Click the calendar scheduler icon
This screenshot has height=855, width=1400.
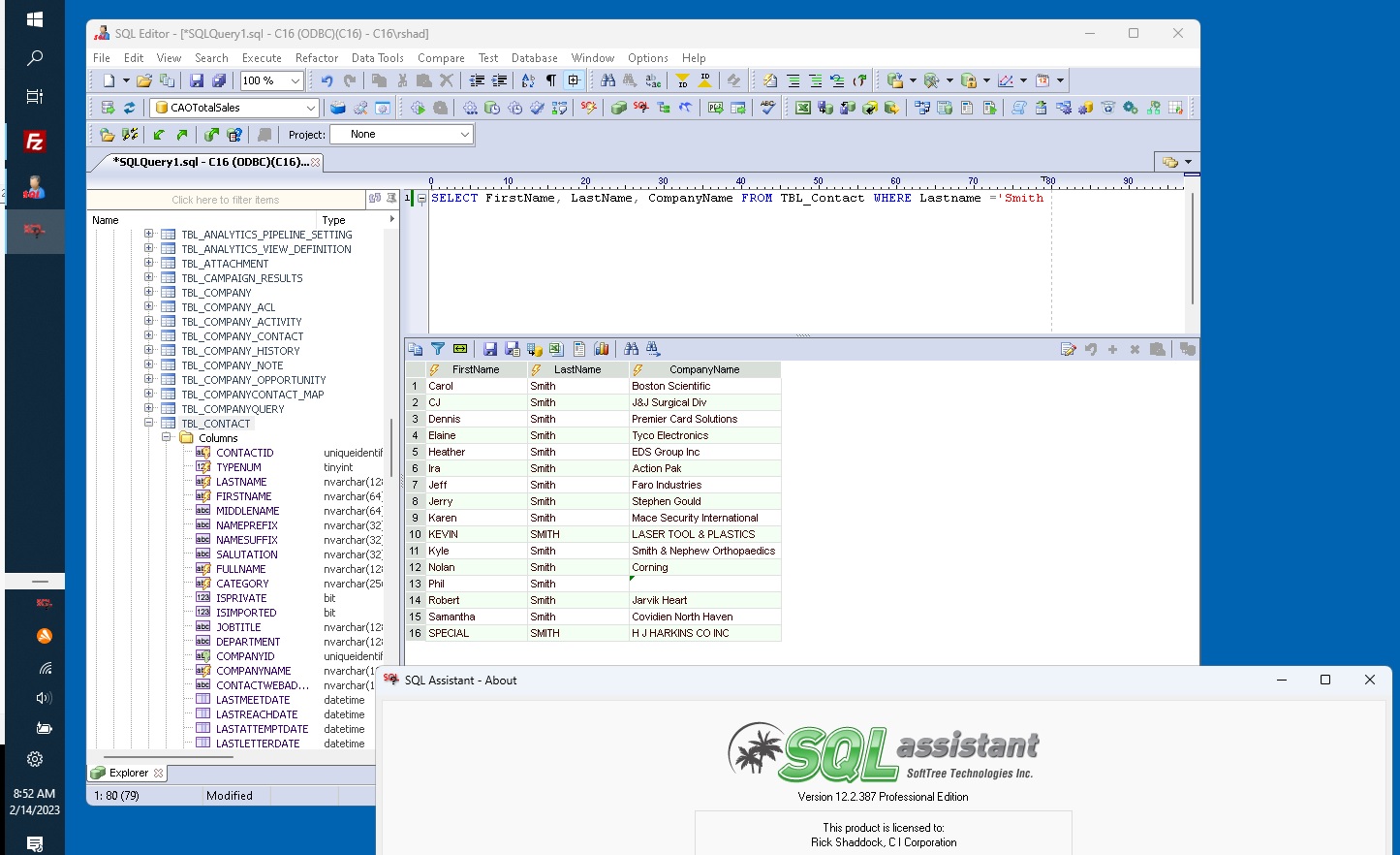(x=1042, y=80)
